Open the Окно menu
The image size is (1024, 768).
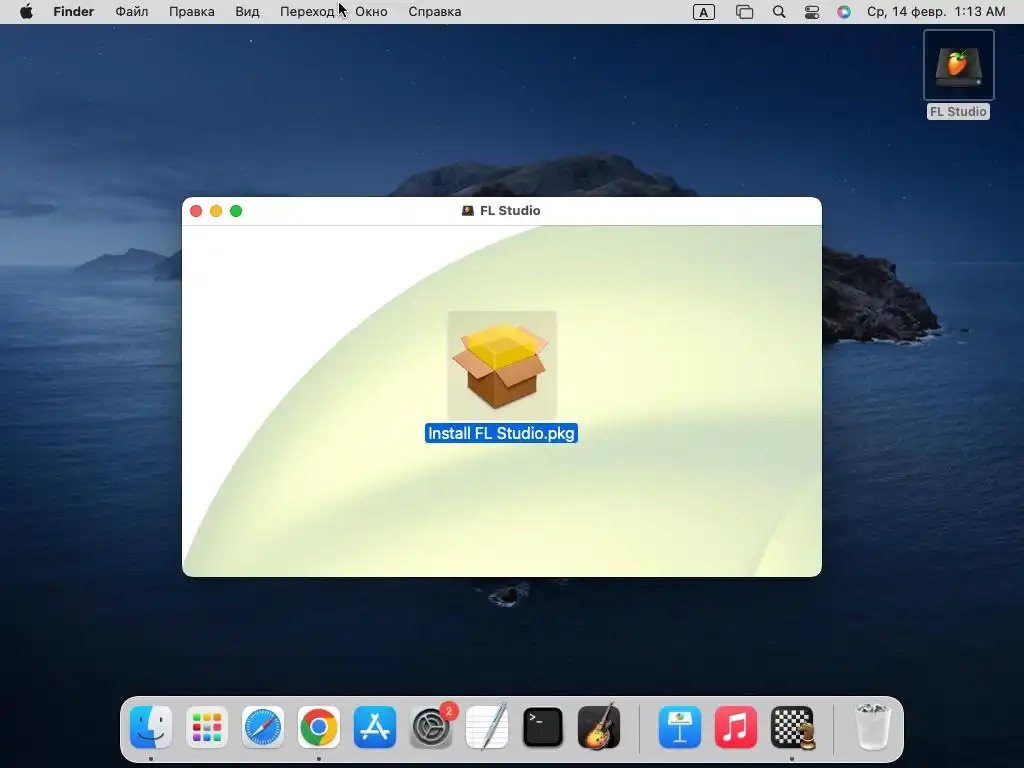(x=371, y=12)
